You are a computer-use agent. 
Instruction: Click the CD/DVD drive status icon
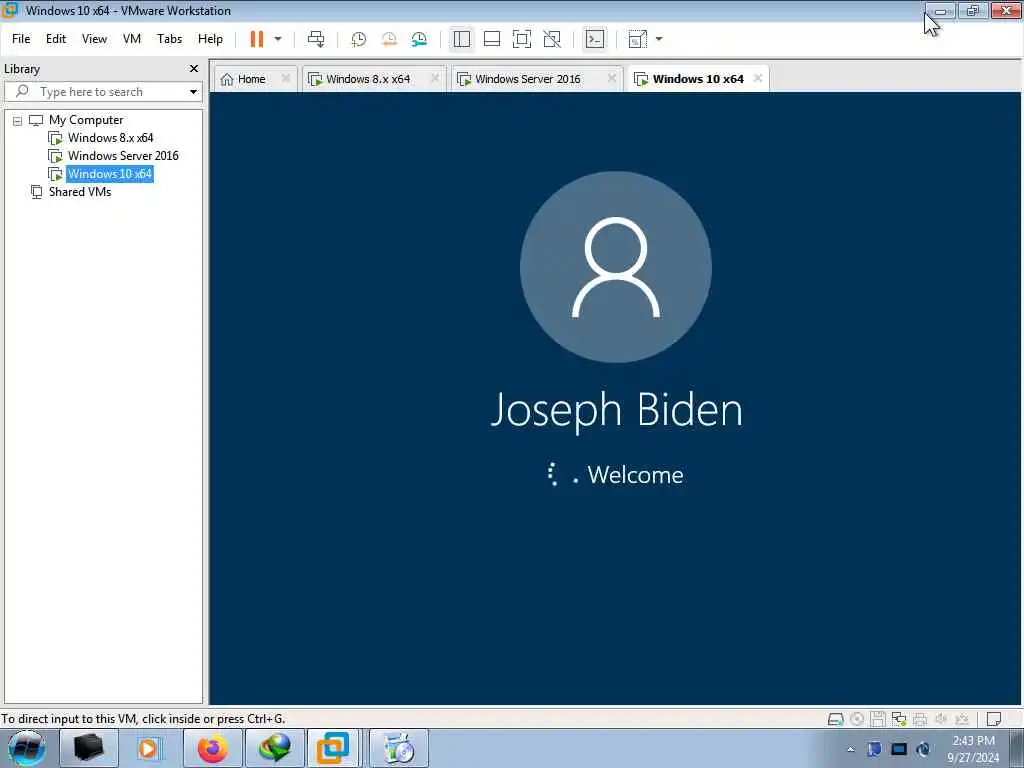pyautogui.click(x=857, y=719)
